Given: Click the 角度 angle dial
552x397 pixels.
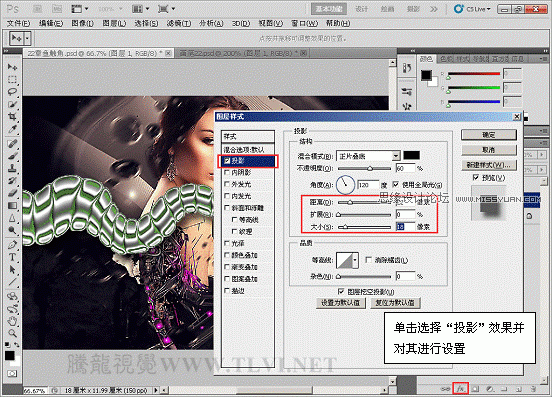Looking at the screenshot, I should 345,184.
